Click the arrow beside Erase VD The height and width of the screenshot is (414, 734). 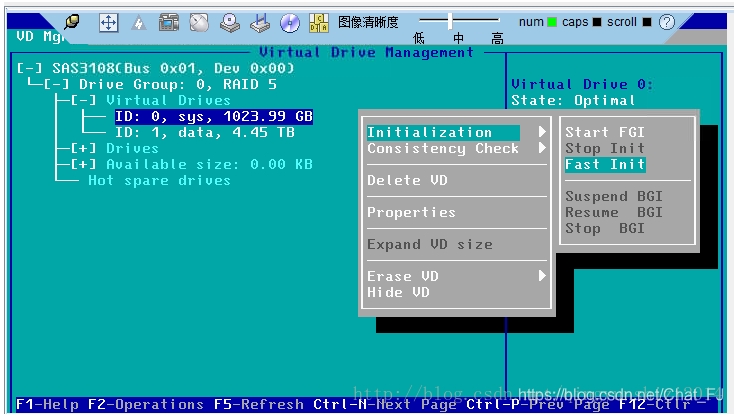coord(542,276)
